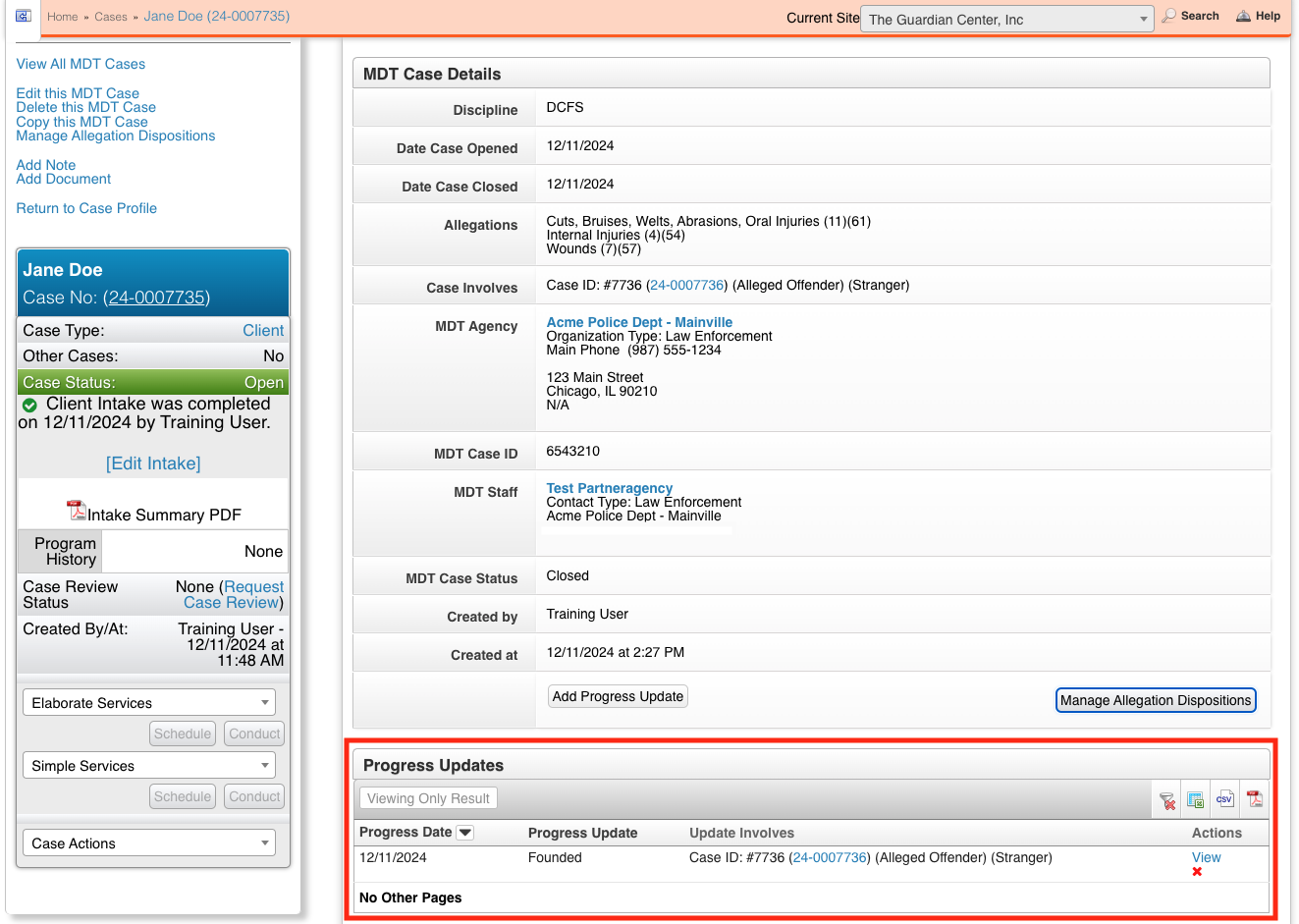Click the Founded cell in Progress Updates
This screenshot has width=1299, height=924.
click(x=555, y=857)
